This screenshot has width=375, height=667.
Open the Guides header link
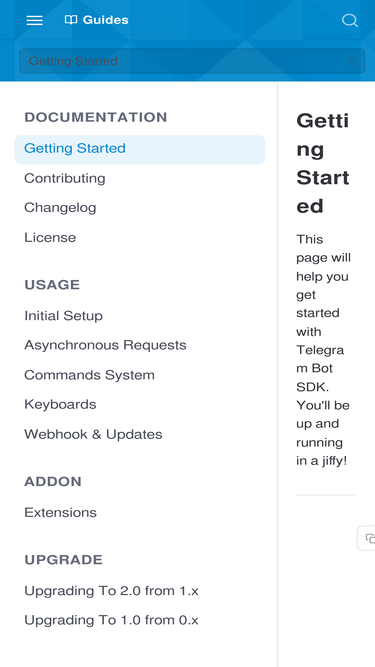97,20
